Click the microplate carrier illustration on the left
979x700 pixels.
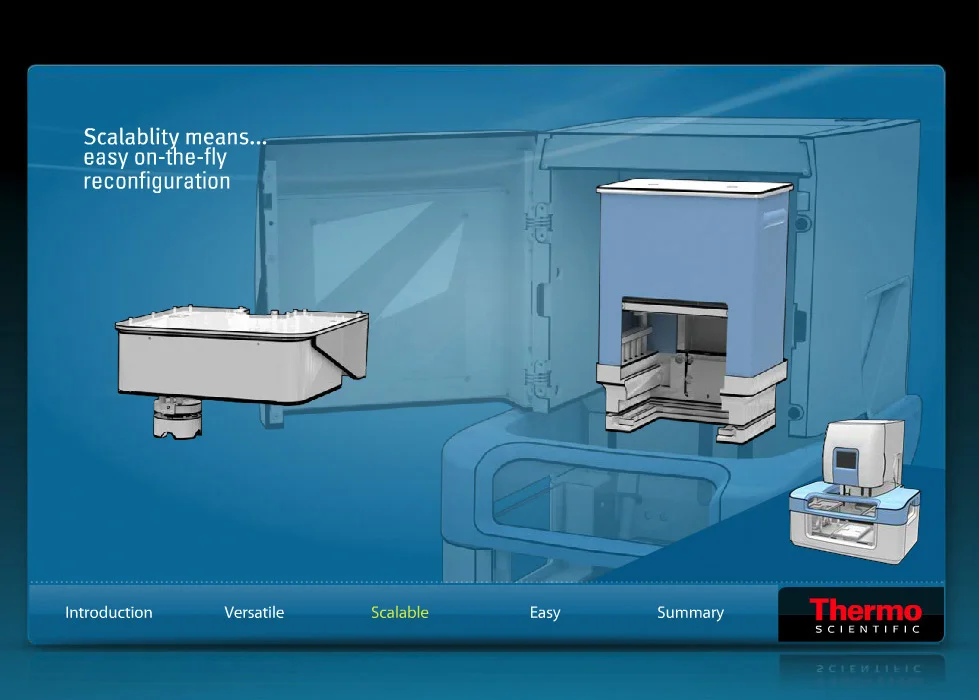[230, 355]
